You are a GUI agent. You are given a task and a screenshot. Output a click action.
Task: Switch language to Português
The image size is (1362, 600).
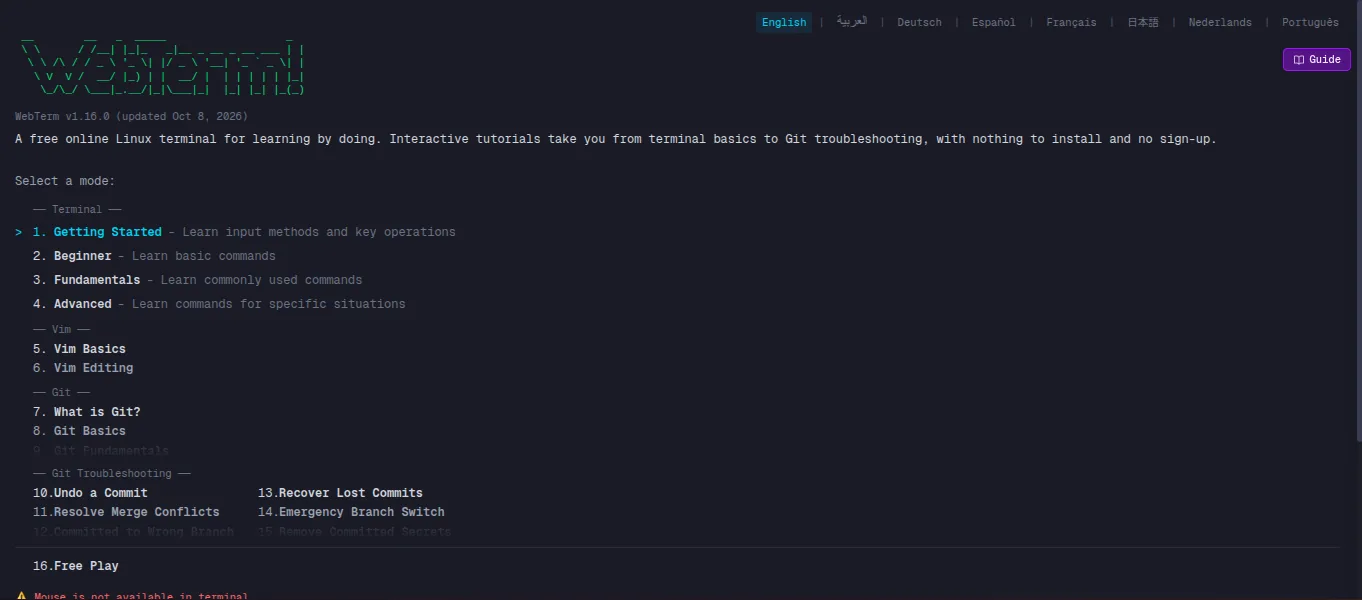point(1310,22)
